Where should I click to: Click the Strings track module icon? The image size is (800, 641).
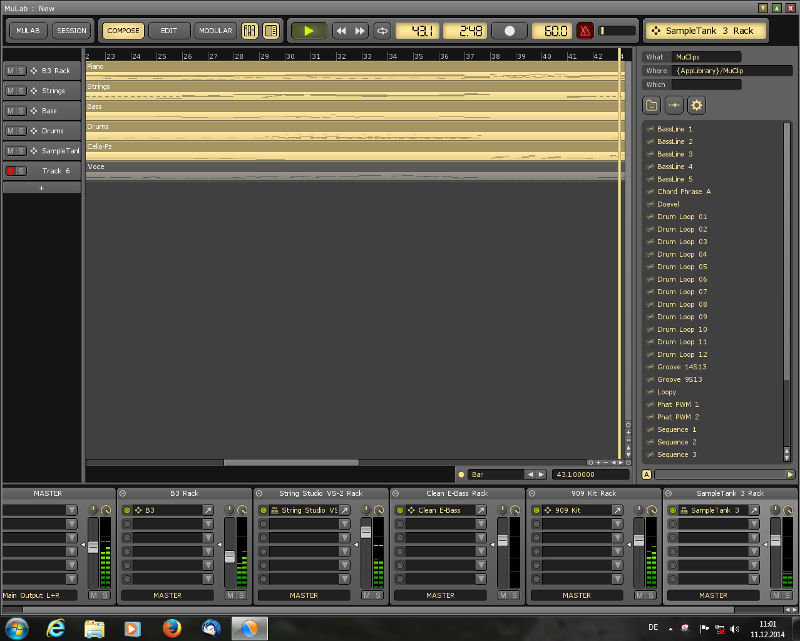coord(34,90)
